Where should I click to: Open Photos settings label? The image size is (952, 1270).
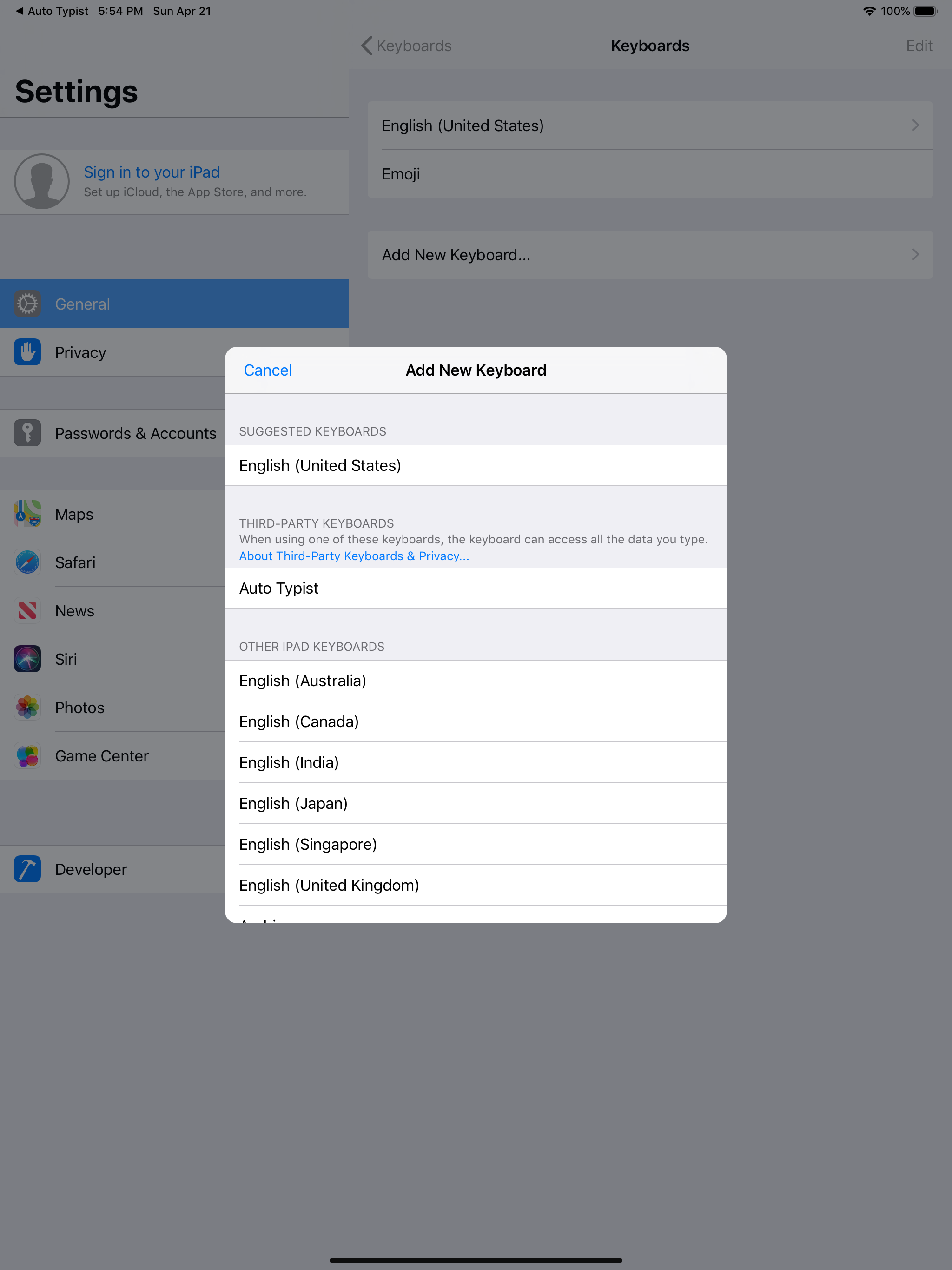click(x=80, y=708)
